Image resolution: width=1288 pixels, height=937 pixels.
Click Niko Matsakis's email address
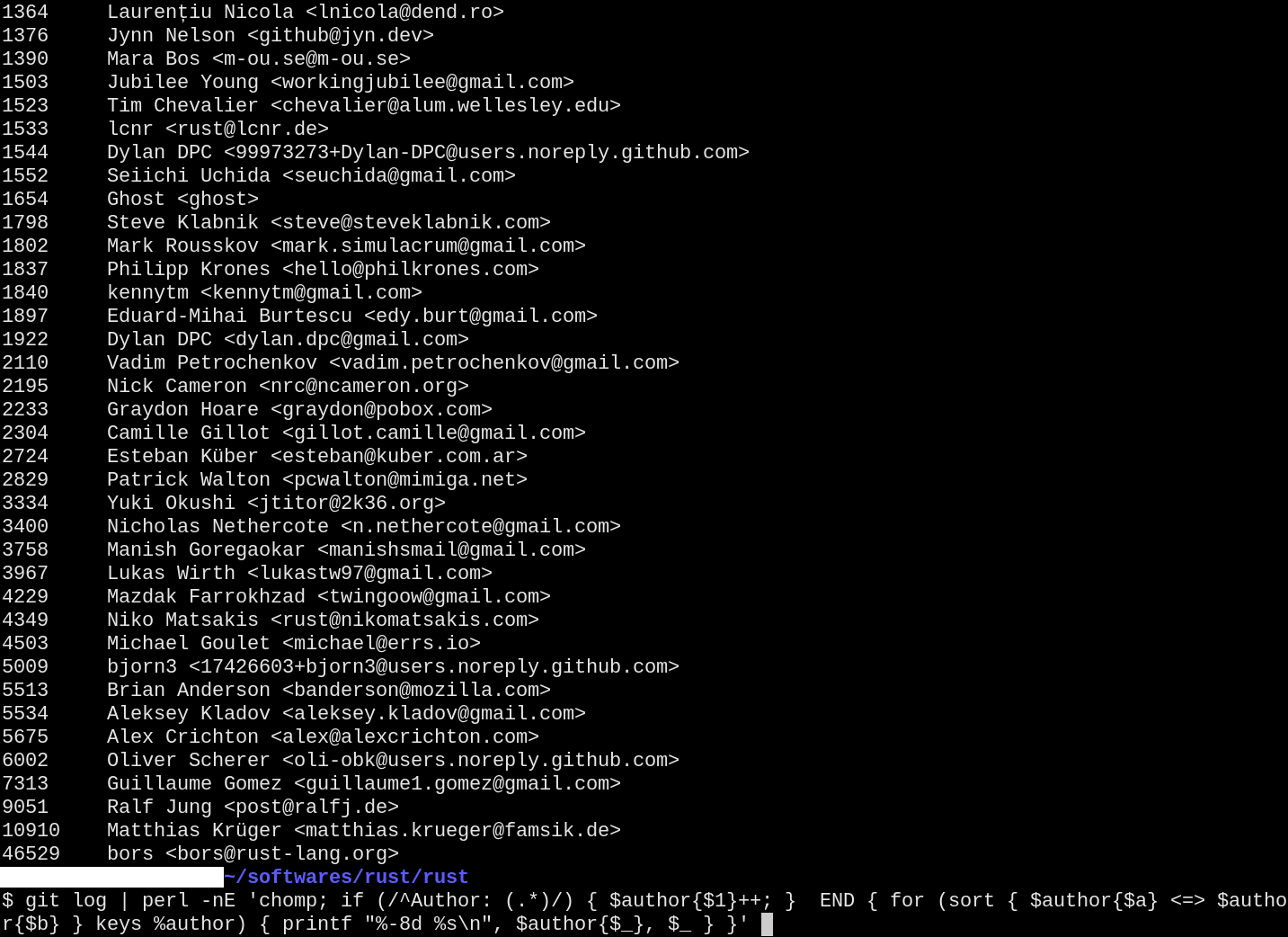pyautogui.click(x=404, y=620)
